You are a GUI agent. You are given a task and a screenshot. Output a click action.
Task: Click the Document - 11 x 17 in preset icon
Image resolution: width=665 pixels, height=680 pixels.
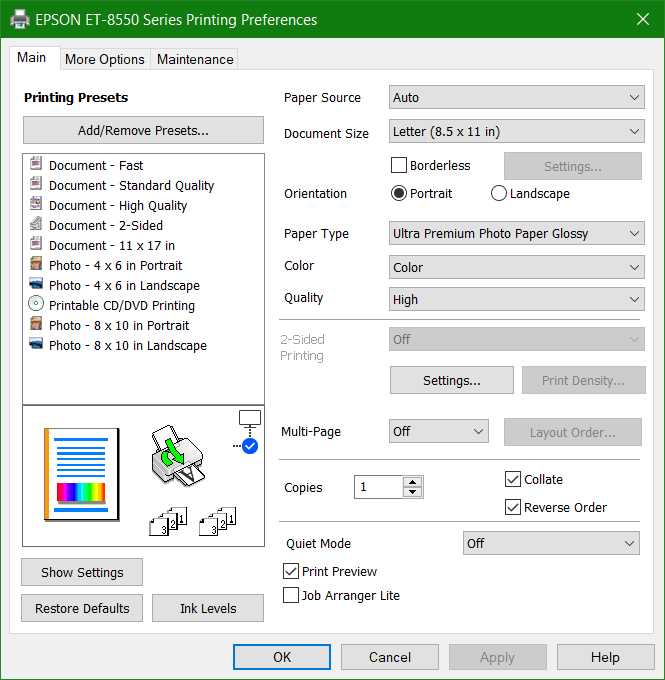36,244
